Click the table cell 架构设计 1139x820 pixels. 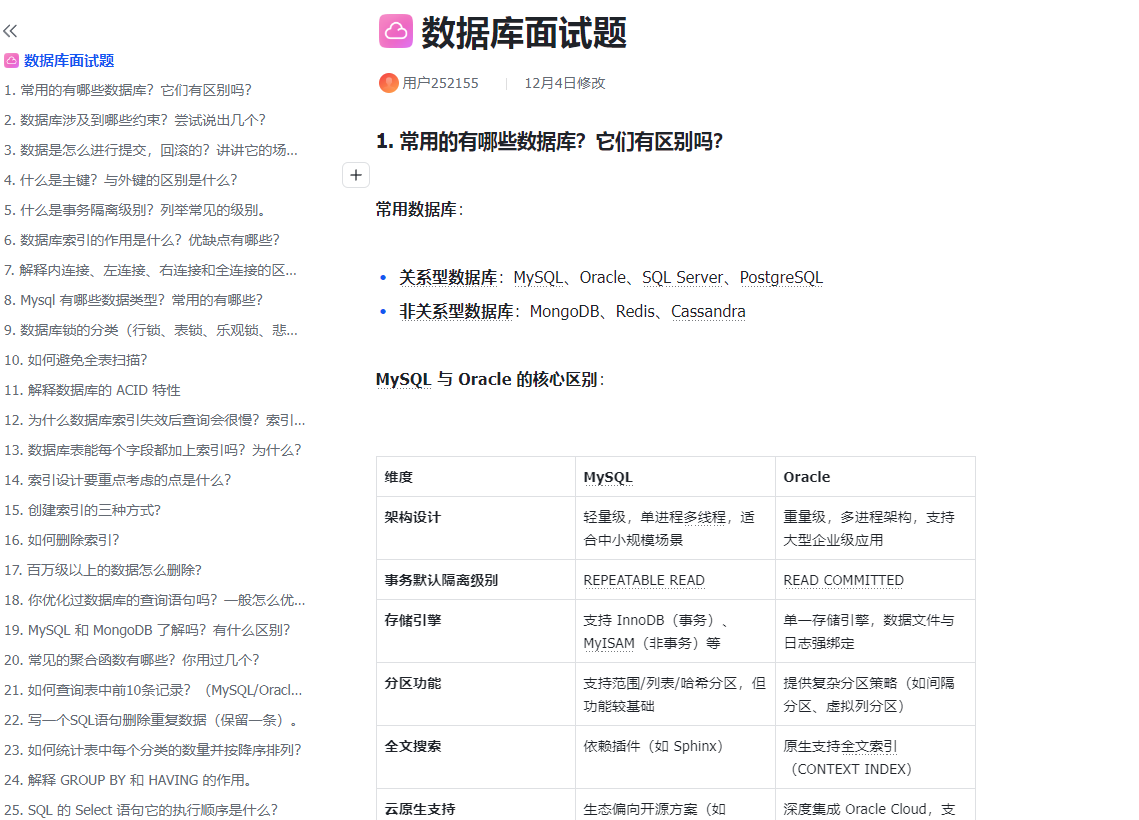click(x=476, y=529)
